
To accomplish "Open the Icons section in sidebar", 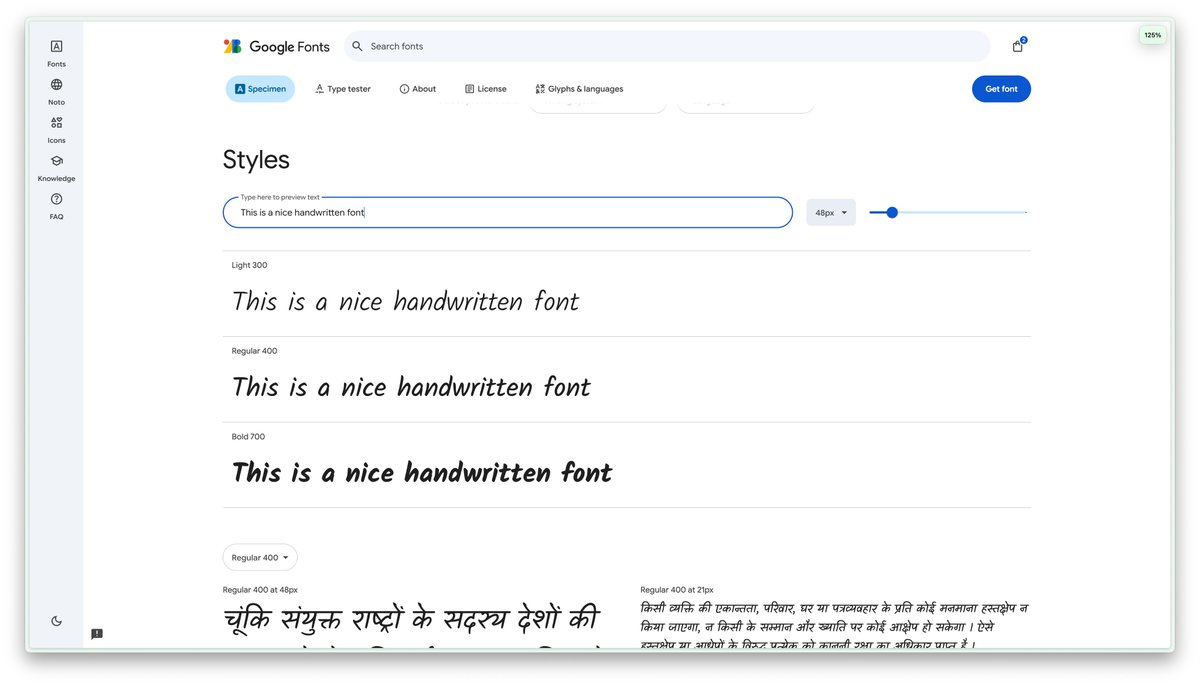I will pyautogui.click(x=56, y=129).
